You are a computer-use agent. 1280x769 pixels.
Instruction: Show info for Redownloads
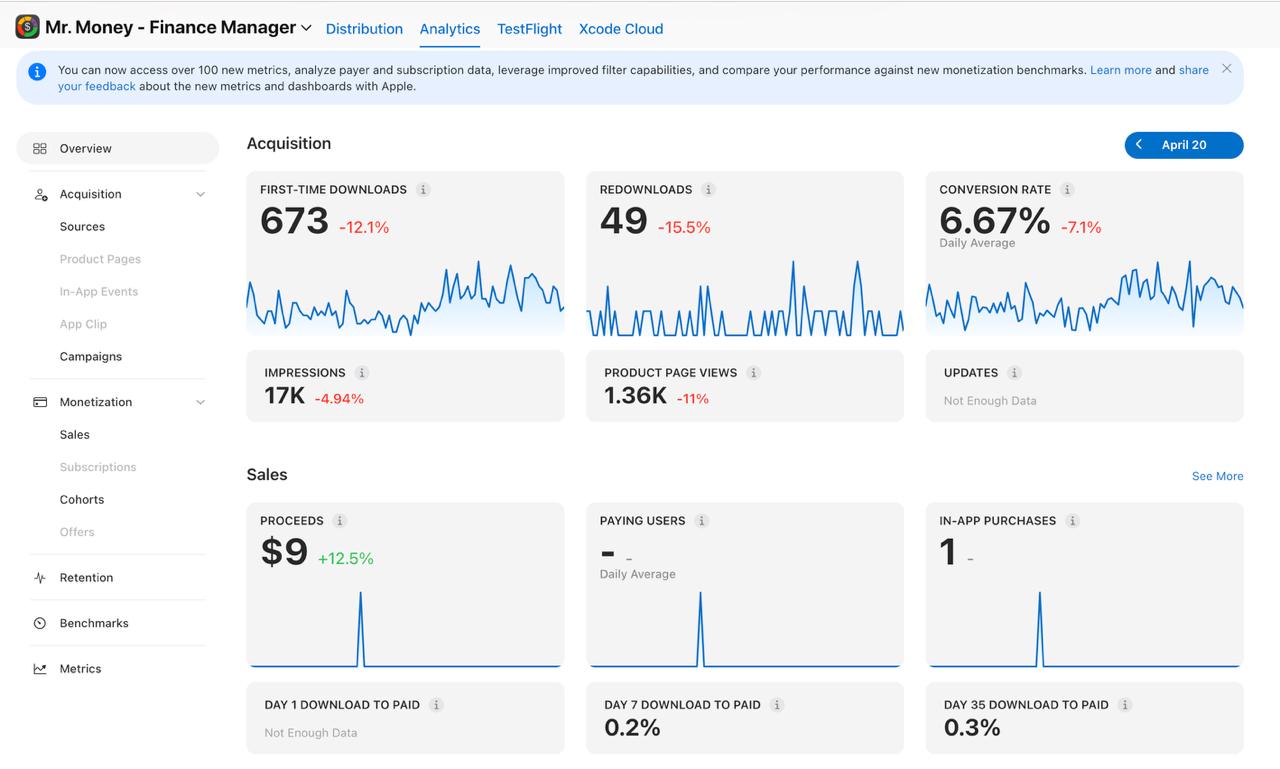click(x=708, y=190)
